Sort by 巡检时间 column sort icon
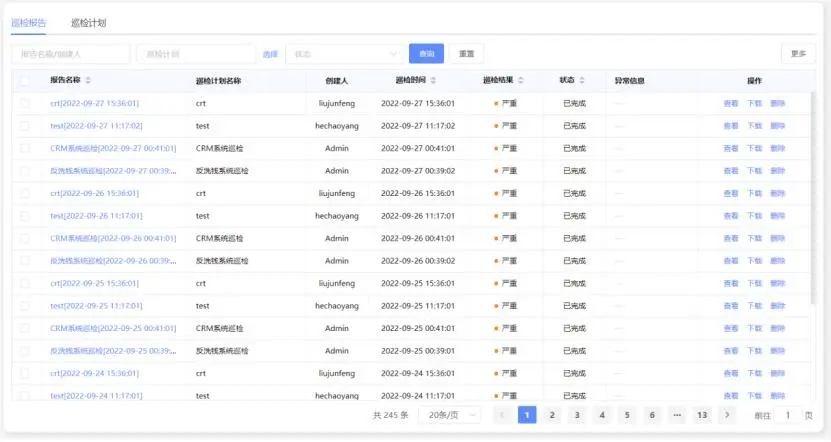Screen dimensions: 831x442 click(x=433, y=80)
